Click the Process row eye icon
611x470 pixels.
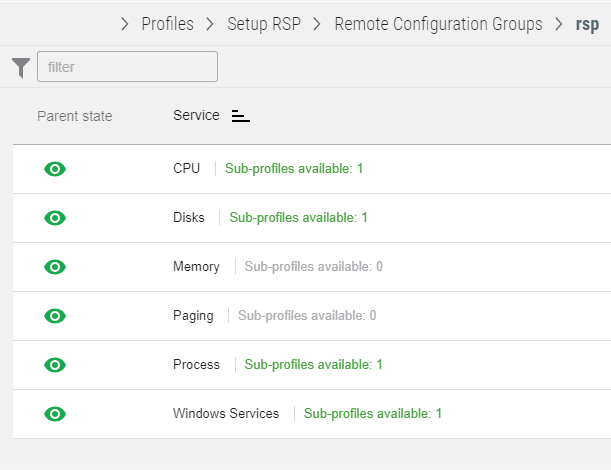point(55,365)
